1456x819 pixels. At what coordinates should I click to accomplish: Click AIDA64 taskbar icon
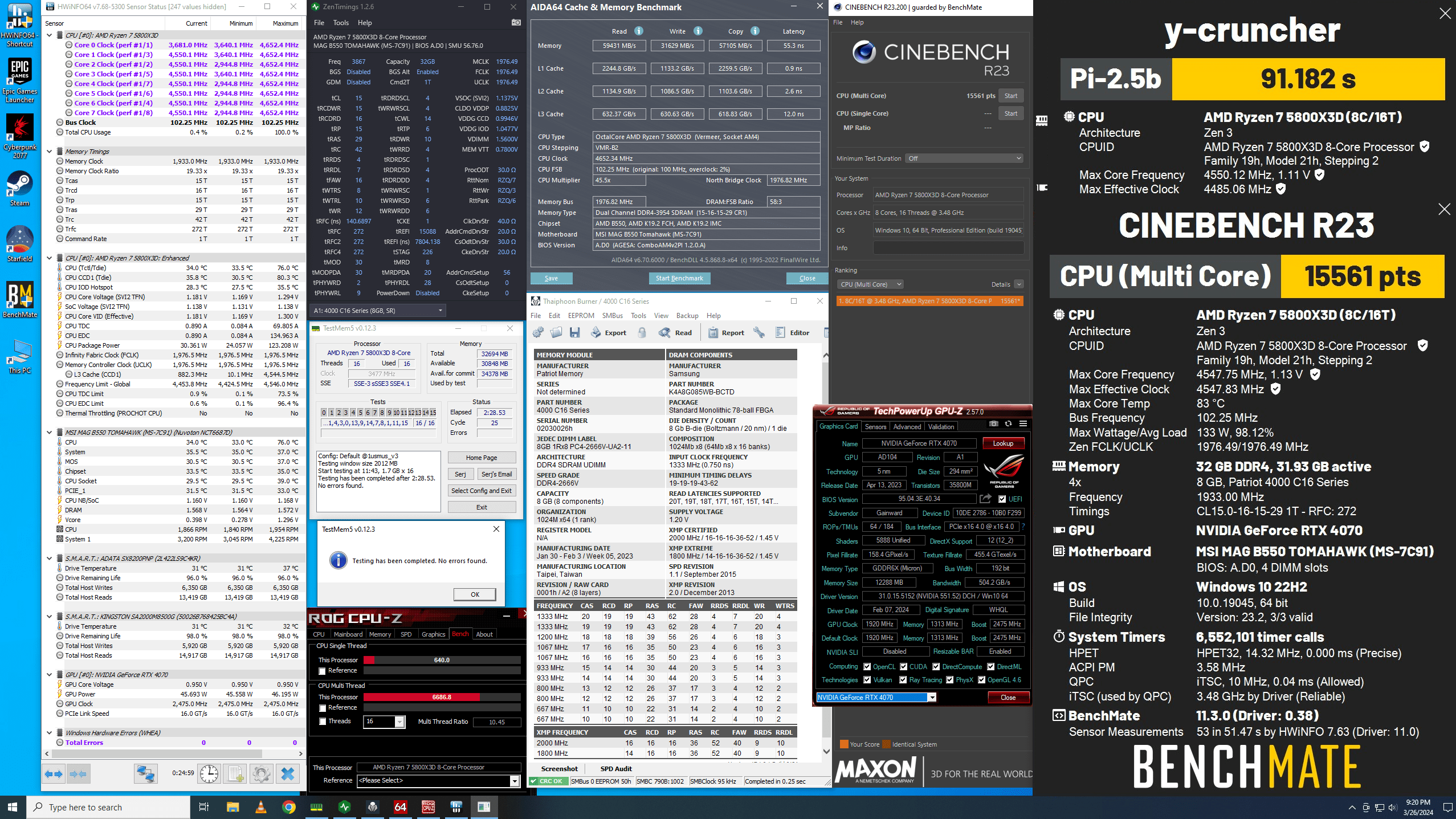click(400, 807)
